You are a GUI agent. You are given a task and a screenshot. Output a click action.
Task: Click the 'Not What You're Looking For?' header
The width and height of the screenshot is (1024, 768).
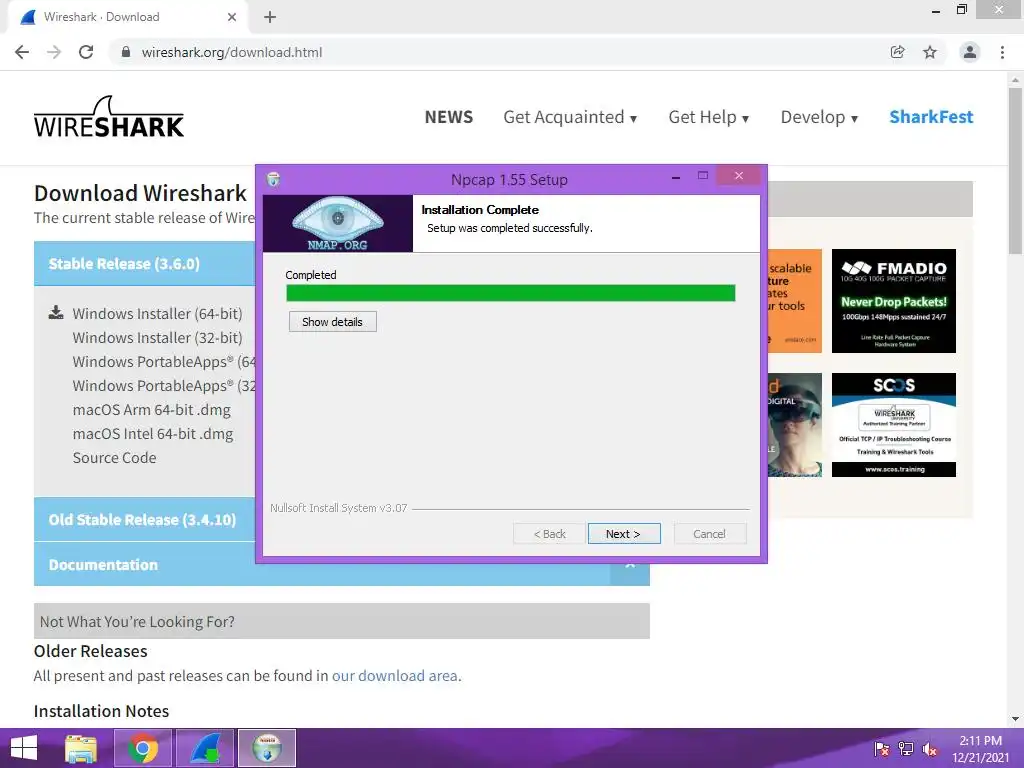click(342, 621)
